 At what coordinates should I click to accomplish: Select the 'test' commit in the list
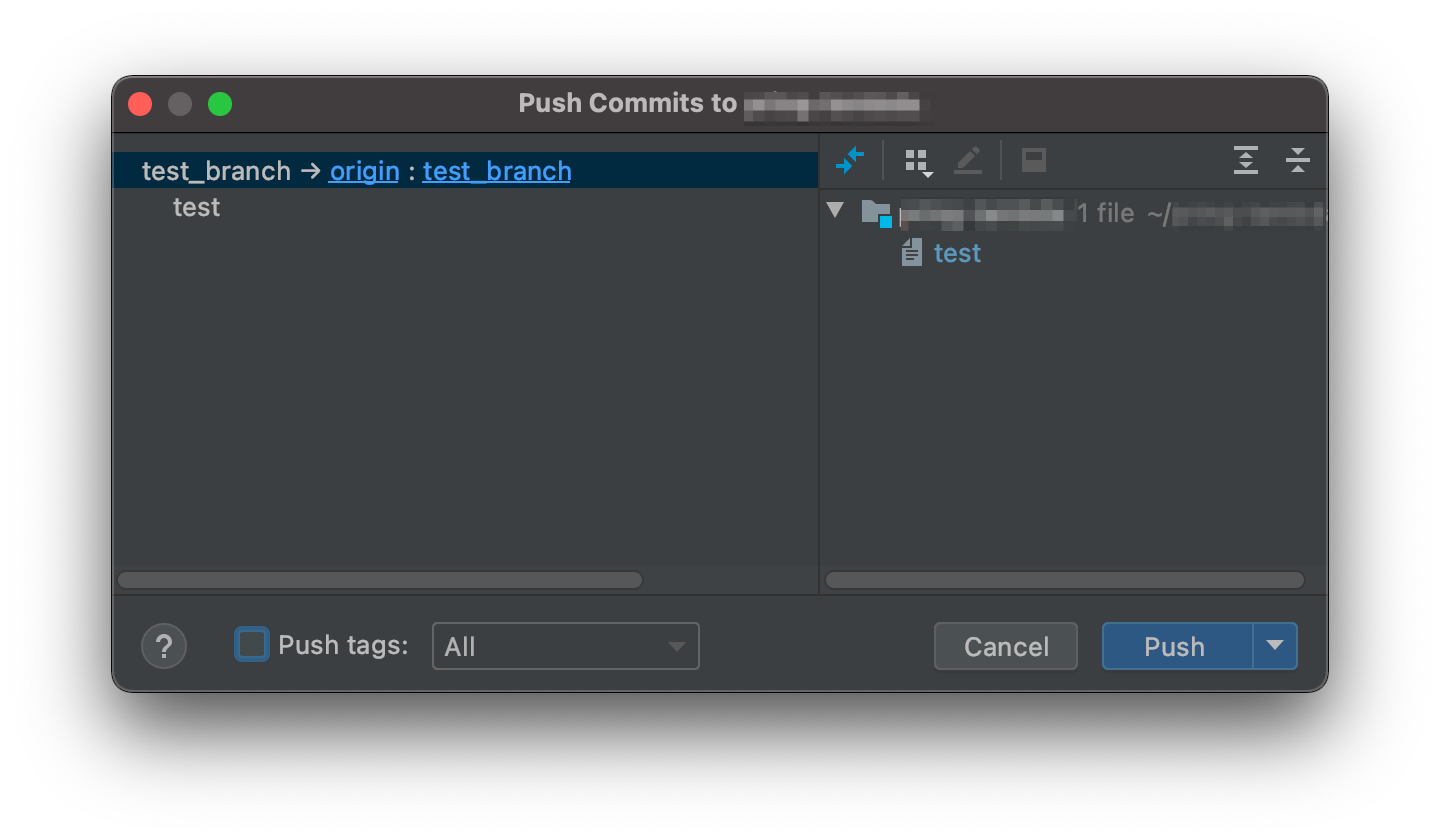[196, 207]
